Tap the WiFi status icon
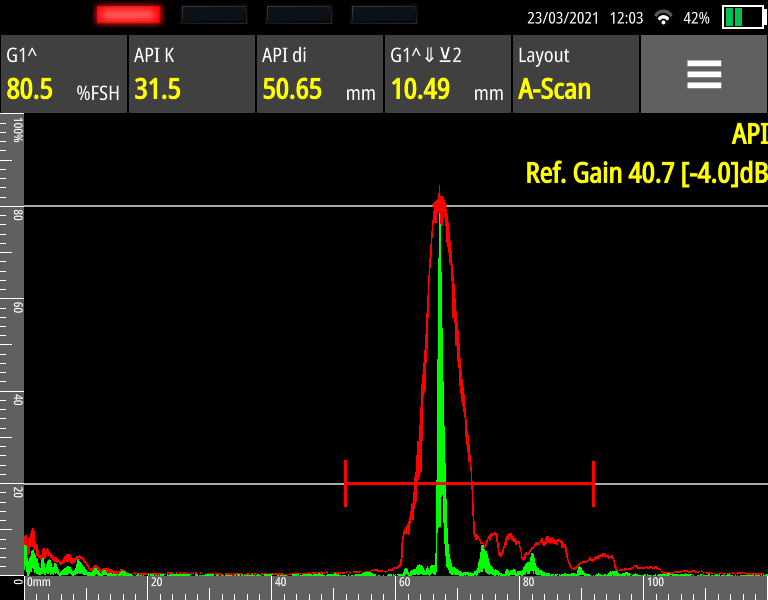 pos(663,18)
